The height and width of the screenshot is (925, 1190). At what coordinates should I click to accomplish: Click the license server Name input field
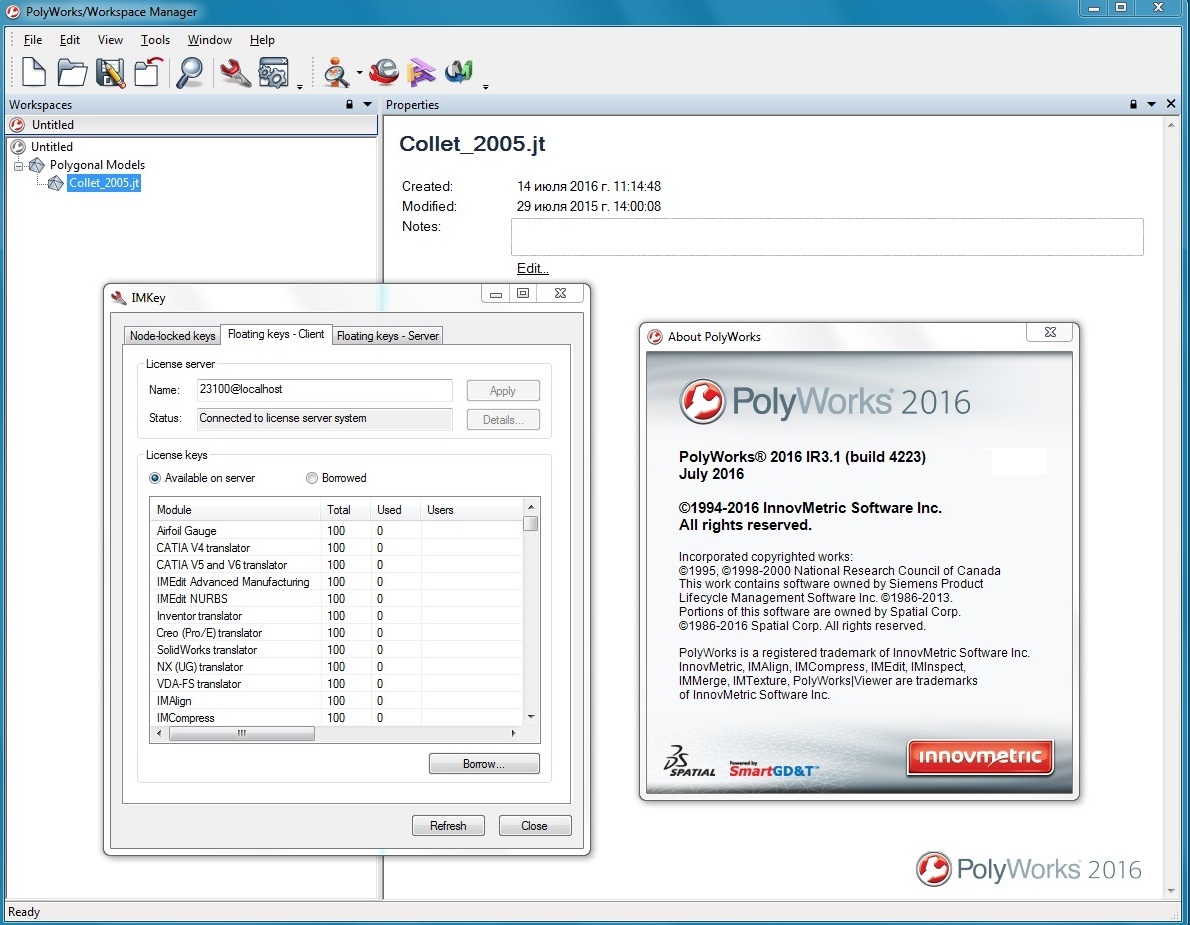pos(324,390)
